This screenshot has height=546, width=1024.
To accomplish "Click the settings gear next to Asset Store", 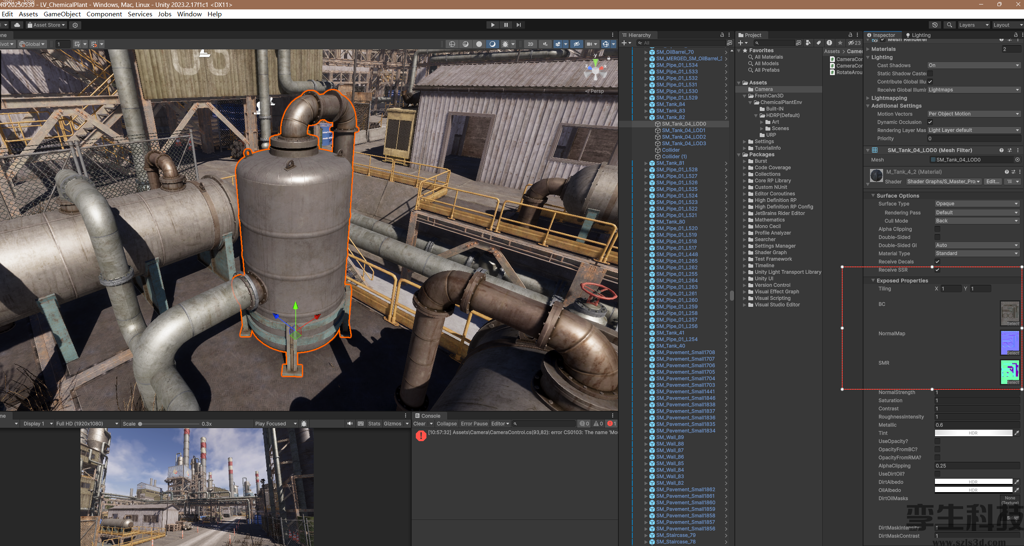I will (x=75, y=25).
